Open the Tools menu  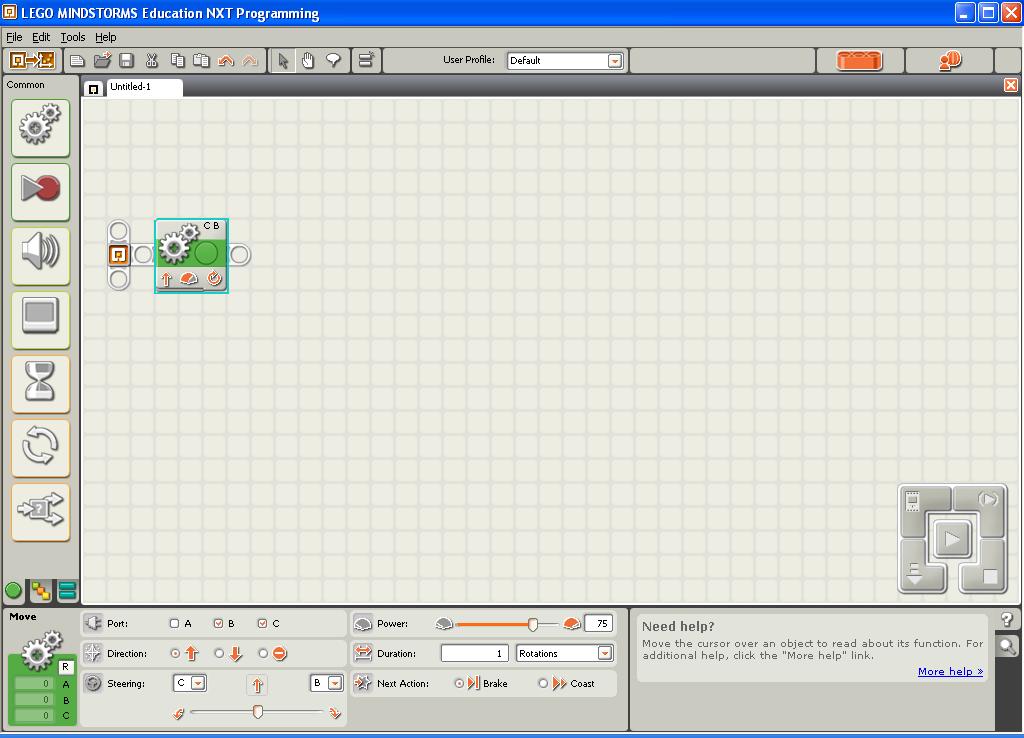pos(72,37)
